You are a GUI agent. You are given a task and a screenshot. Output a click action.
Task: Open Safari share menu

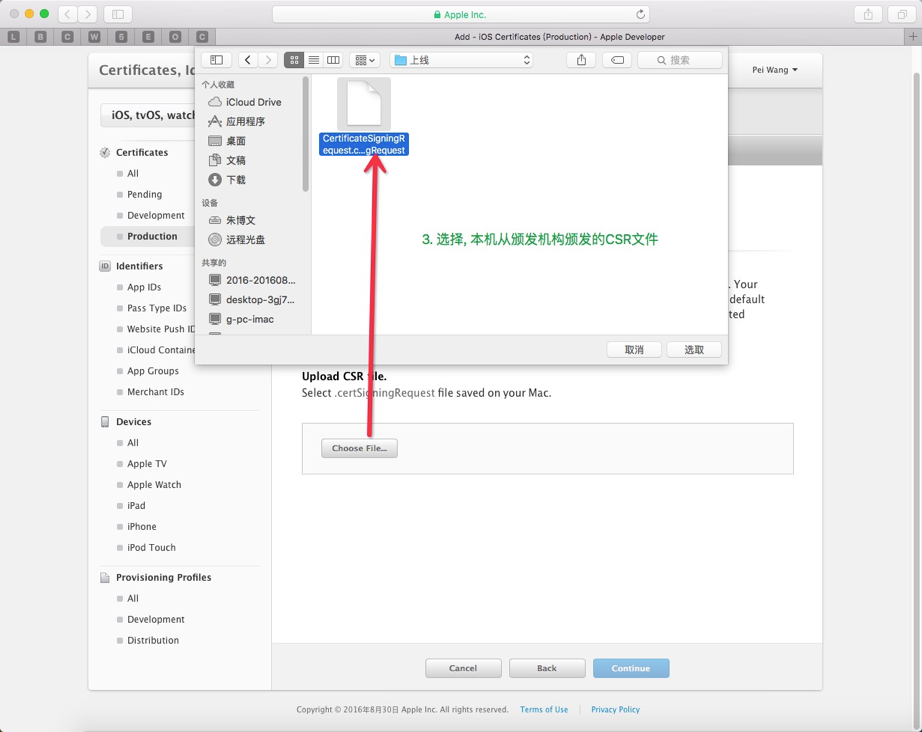click(868, 14)
